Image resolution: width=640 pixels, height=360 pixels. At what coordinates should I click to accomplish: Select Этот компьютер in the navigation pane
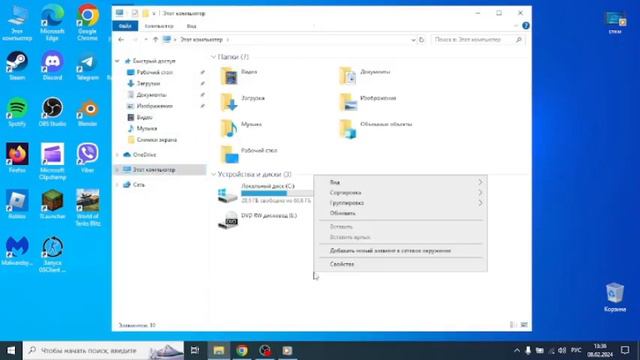161,169
